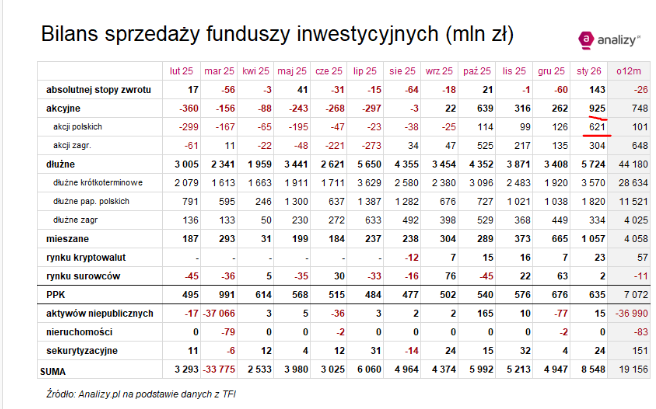Viewport: 656px width, 409px height.
Task: Click the 'akcyjne' row label
Action: 63,109
